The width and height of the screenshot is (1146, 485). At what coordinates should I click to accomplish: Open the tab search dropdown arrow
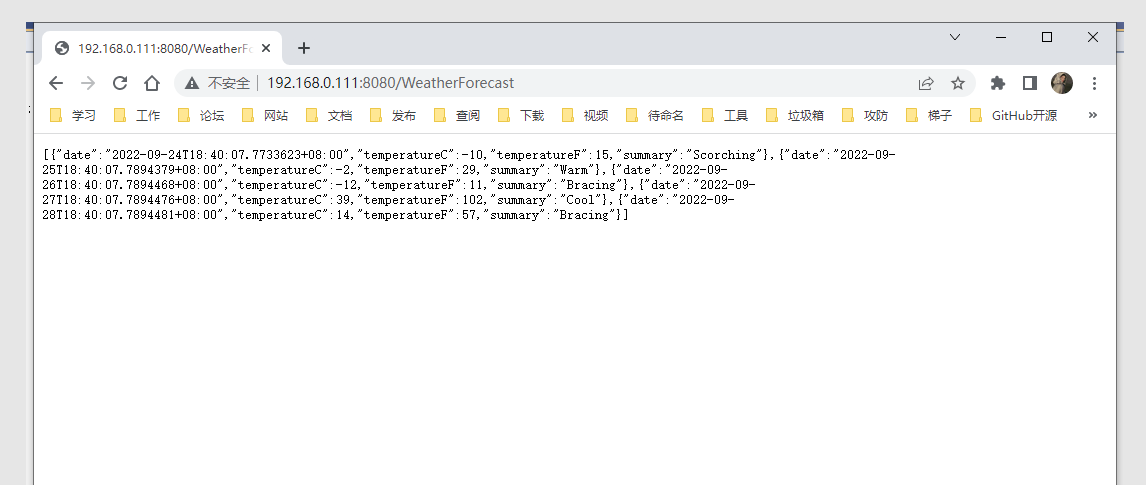tap(955, 37)
